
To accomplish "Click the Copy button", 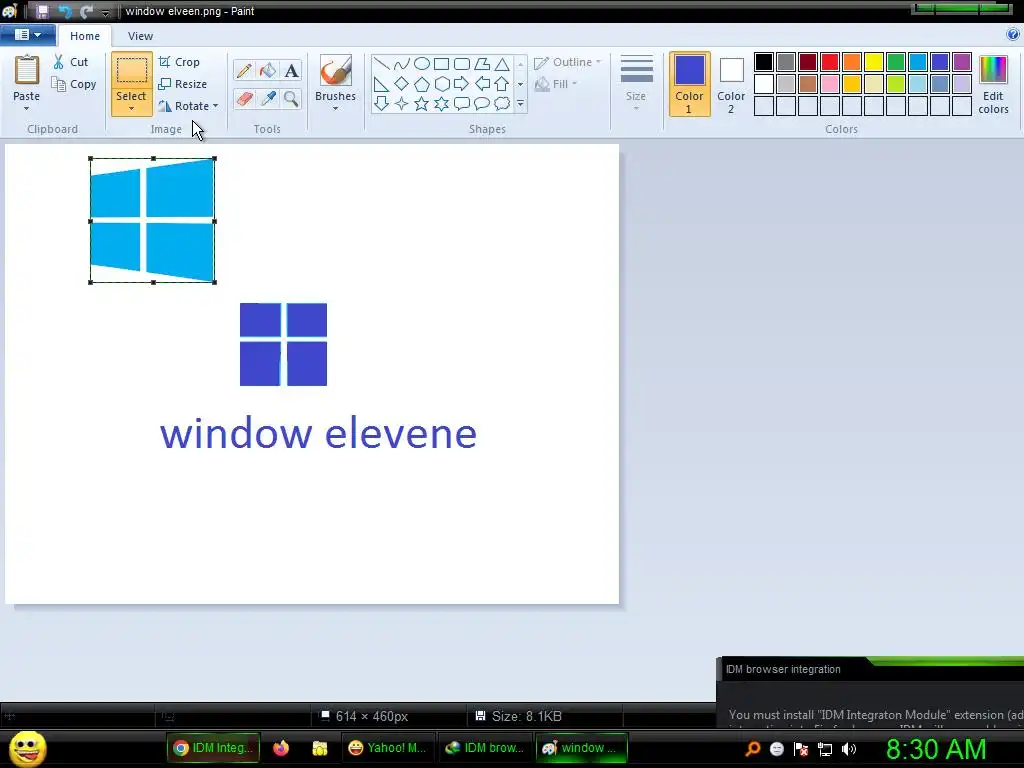I will point(74,84).
